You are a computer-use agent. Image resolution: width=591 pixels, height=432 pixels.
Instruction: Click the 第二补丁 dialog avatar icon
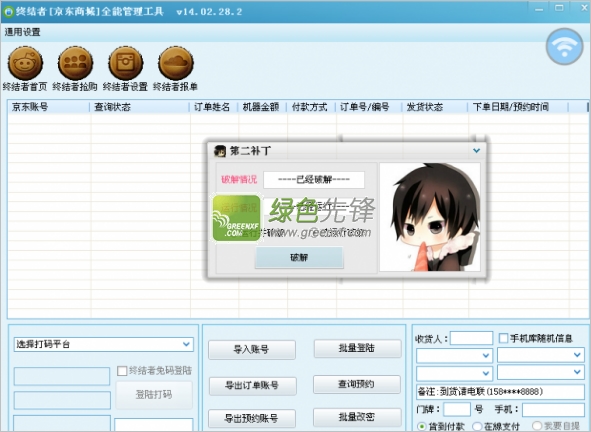(220, 151)
